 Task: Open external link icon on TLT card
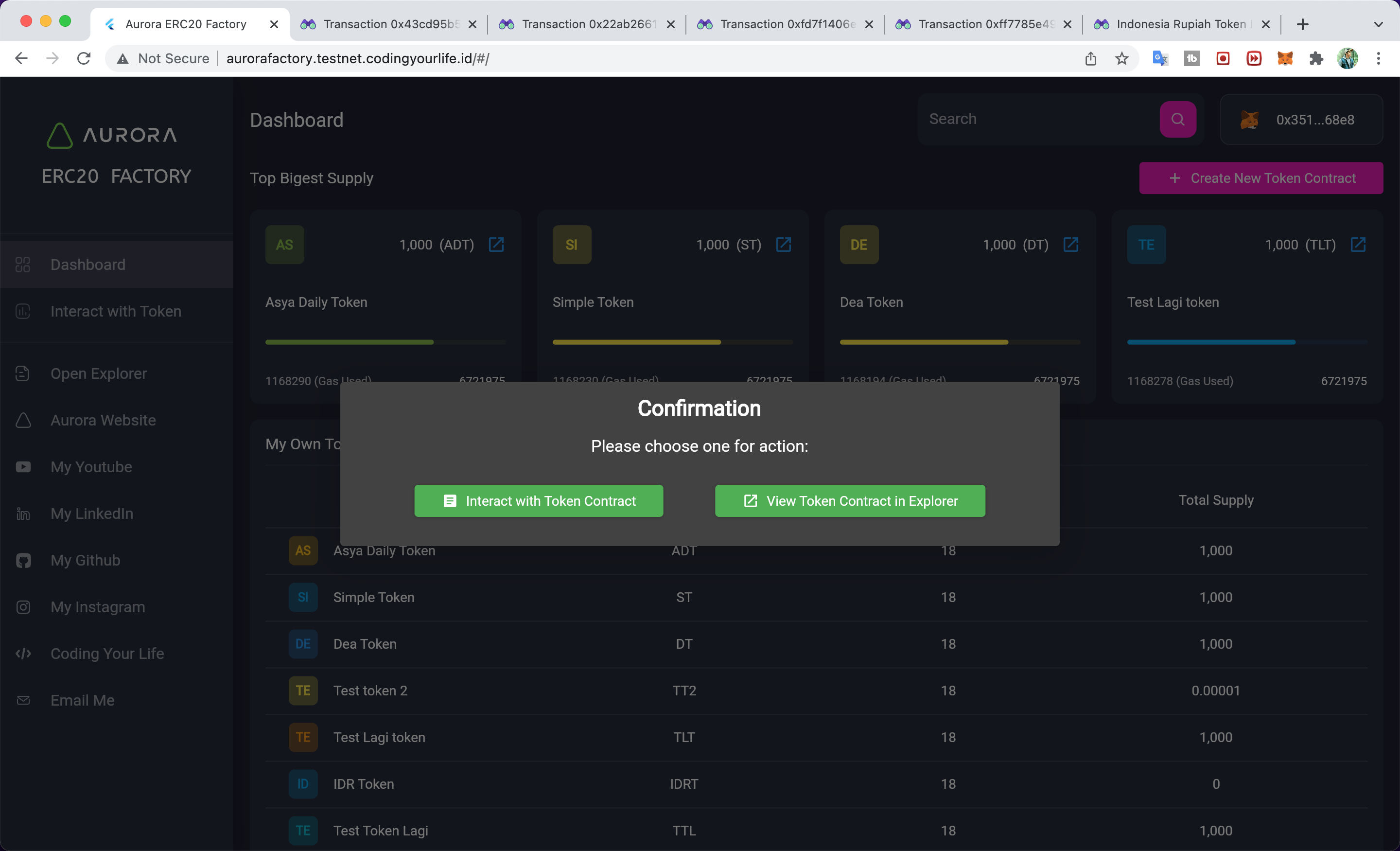[1358, 245]
